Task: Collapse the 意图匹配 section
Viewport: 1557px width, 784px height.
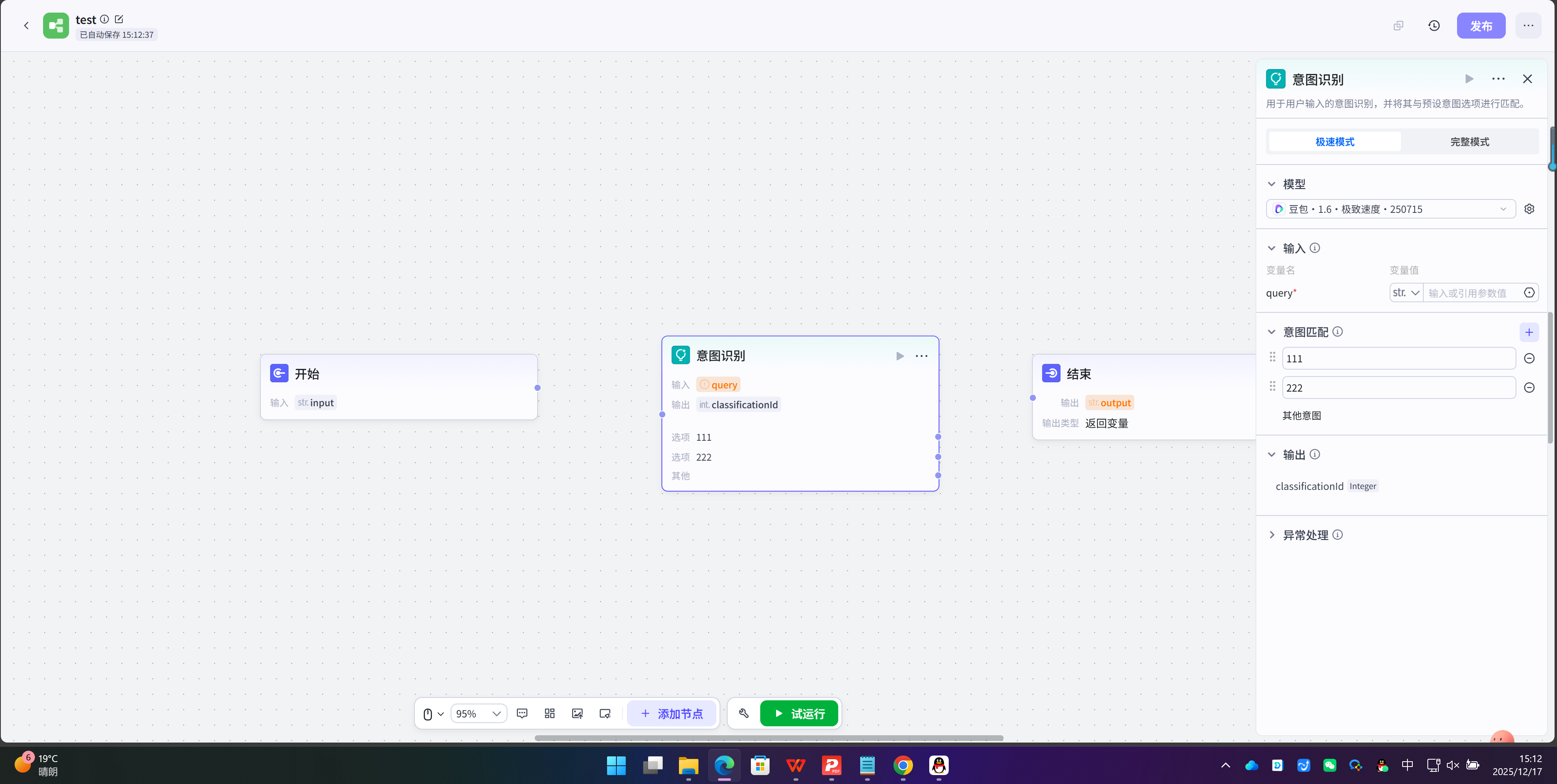Action: [1272, 332]
